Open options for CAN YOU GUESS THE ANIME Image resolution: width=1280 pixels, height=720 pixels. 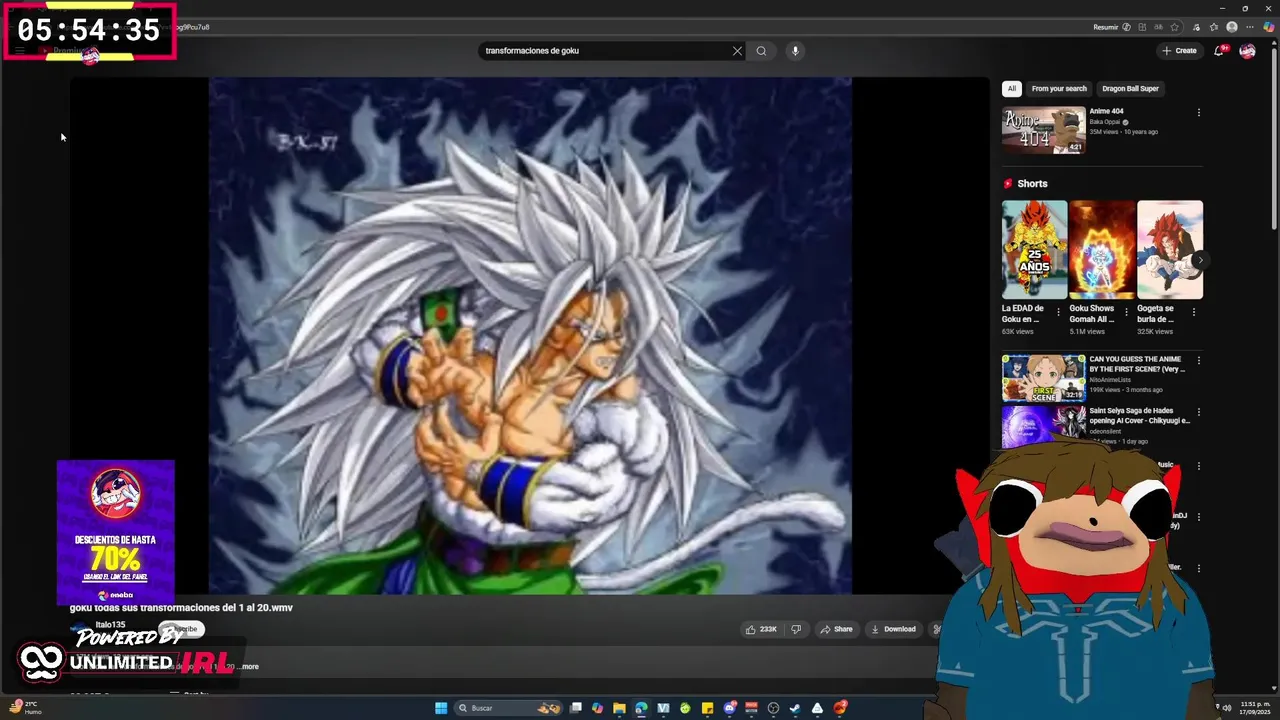click(x=1199, y=361)
